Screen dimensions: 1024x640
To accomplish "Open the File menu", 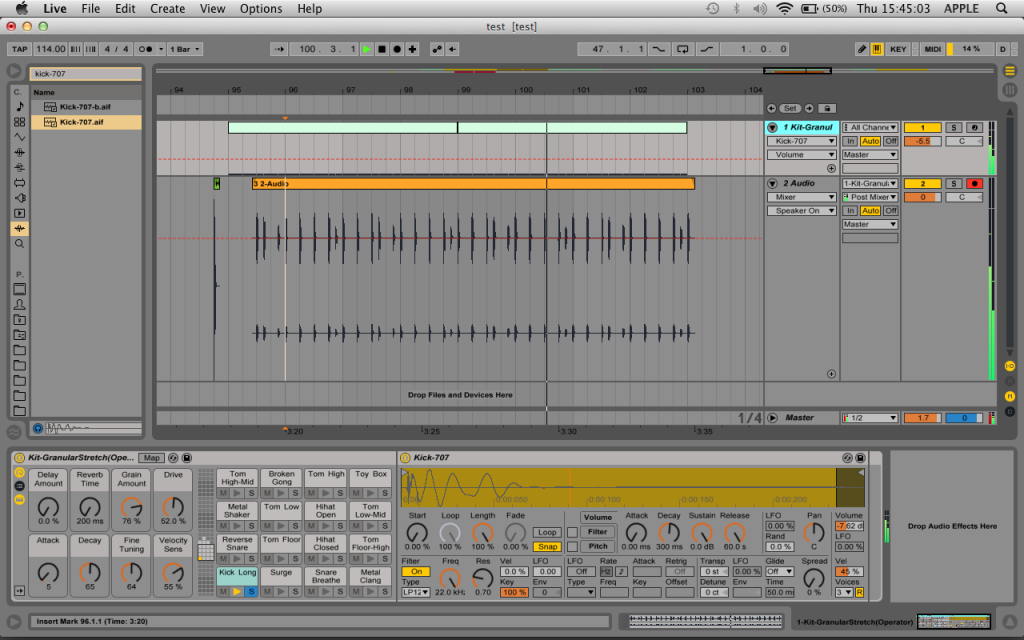I will click(91, 8).
